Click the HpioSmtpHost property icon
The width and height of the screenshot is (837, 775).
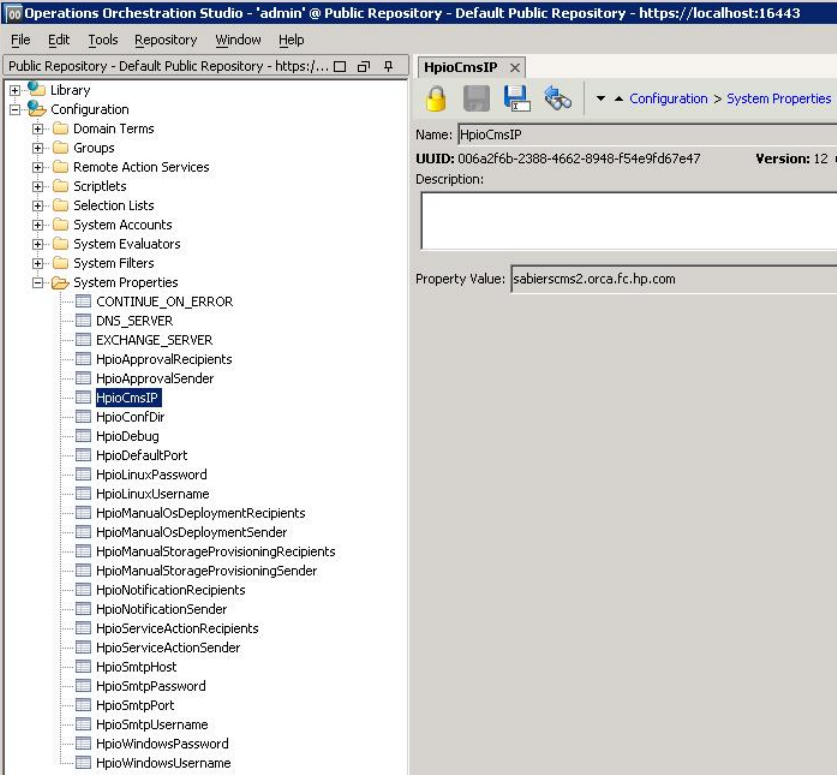(x=84, y=667)
